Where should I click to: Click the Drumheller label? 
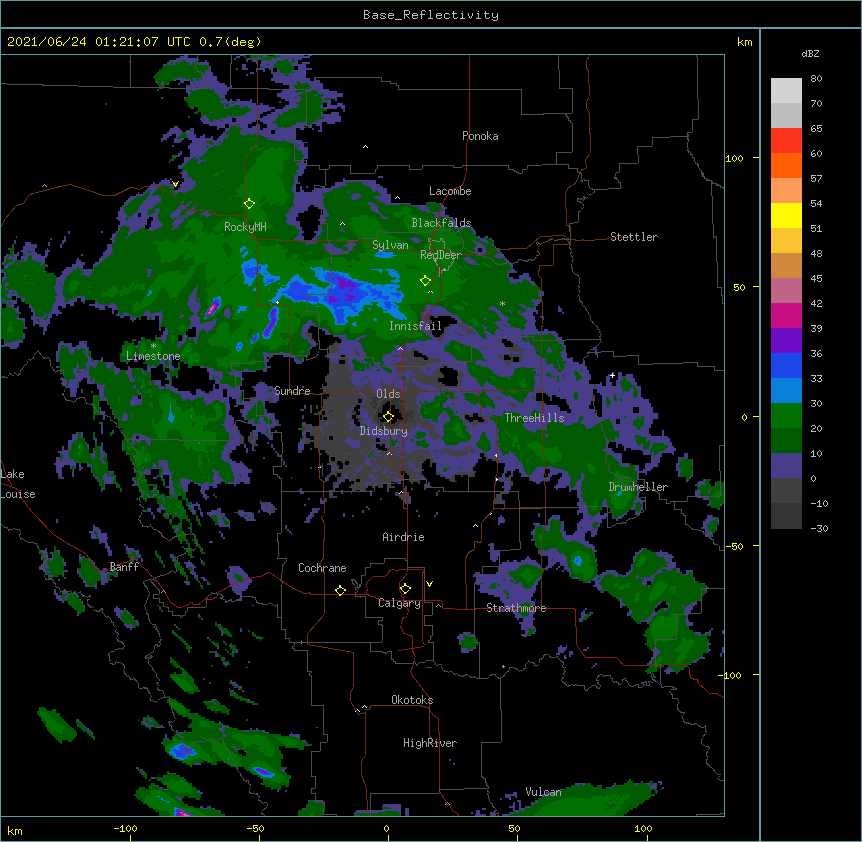638,487
